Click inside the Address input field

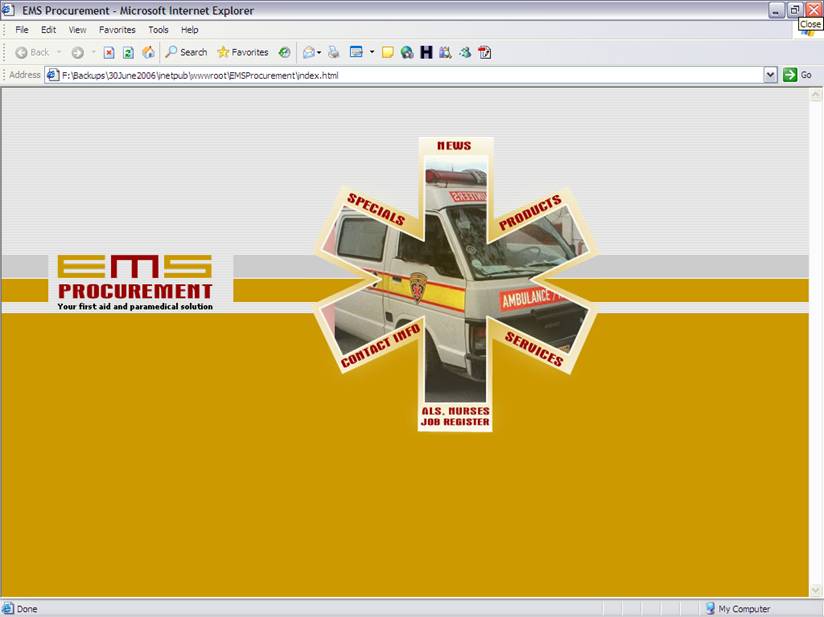pyautogui.click(x=405, y=75)
